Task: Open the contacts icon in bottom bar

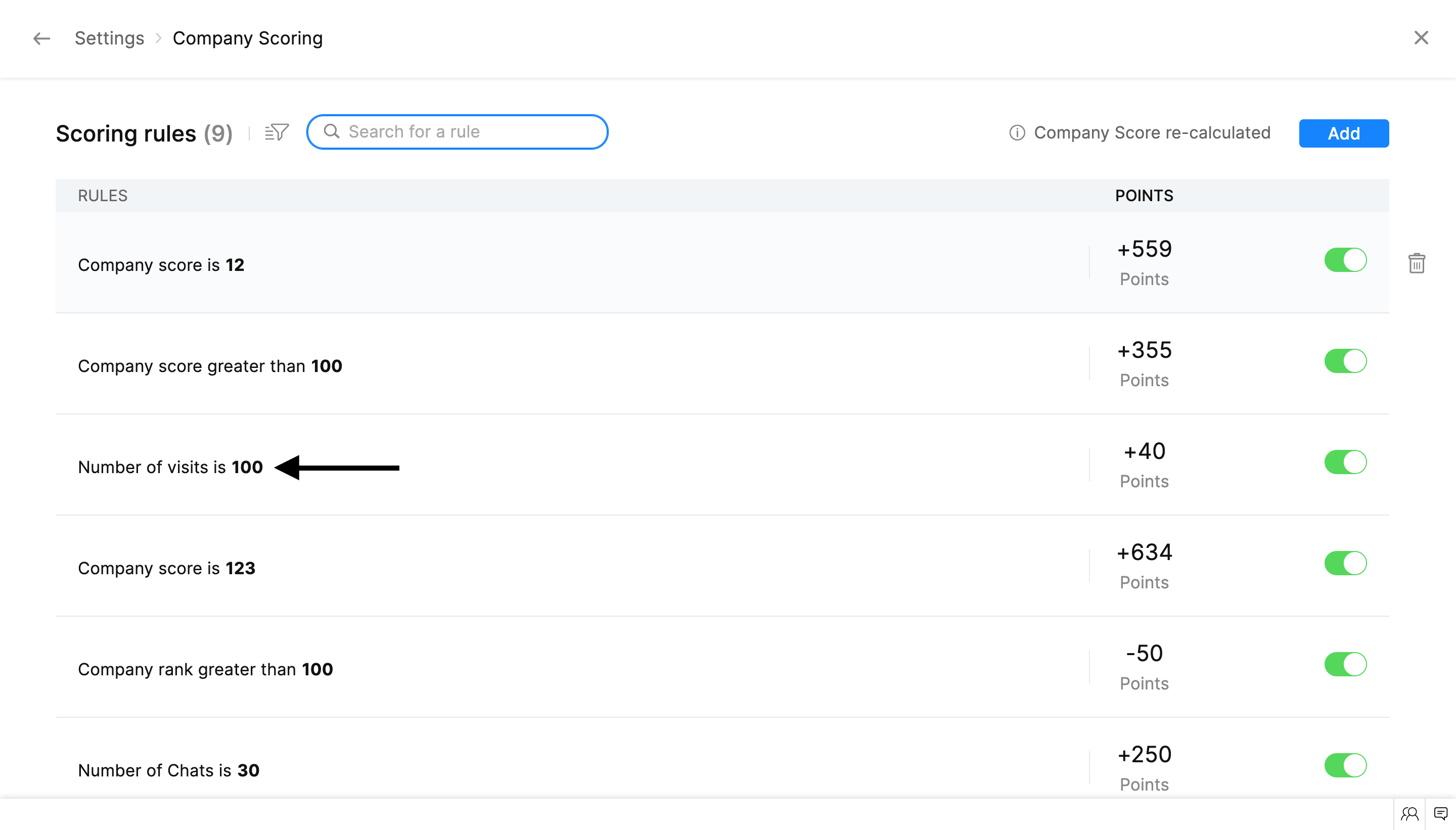Action: pos(1409,813)
